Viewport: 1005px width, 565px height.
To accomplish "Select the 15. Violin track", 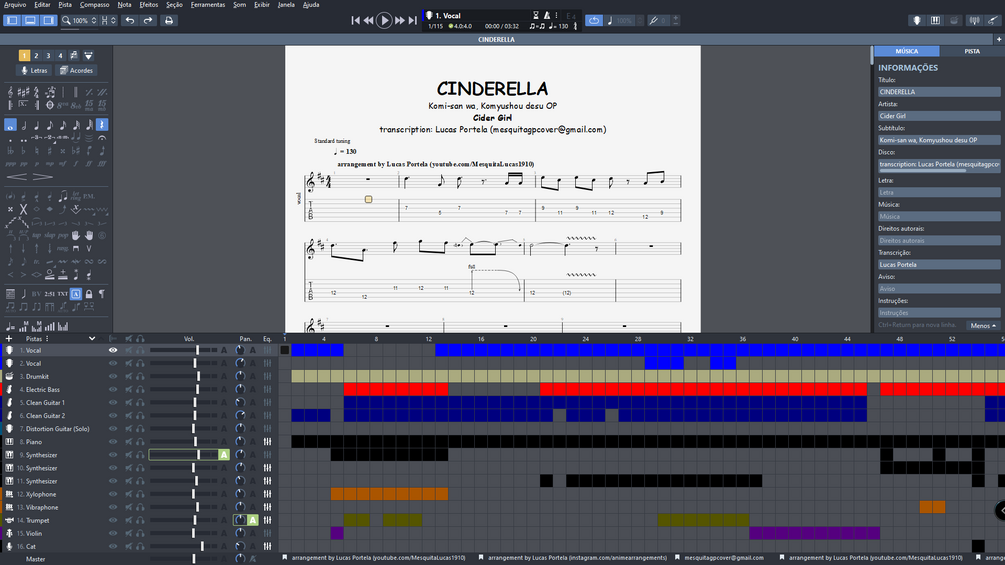I will (x=29, y=533).
